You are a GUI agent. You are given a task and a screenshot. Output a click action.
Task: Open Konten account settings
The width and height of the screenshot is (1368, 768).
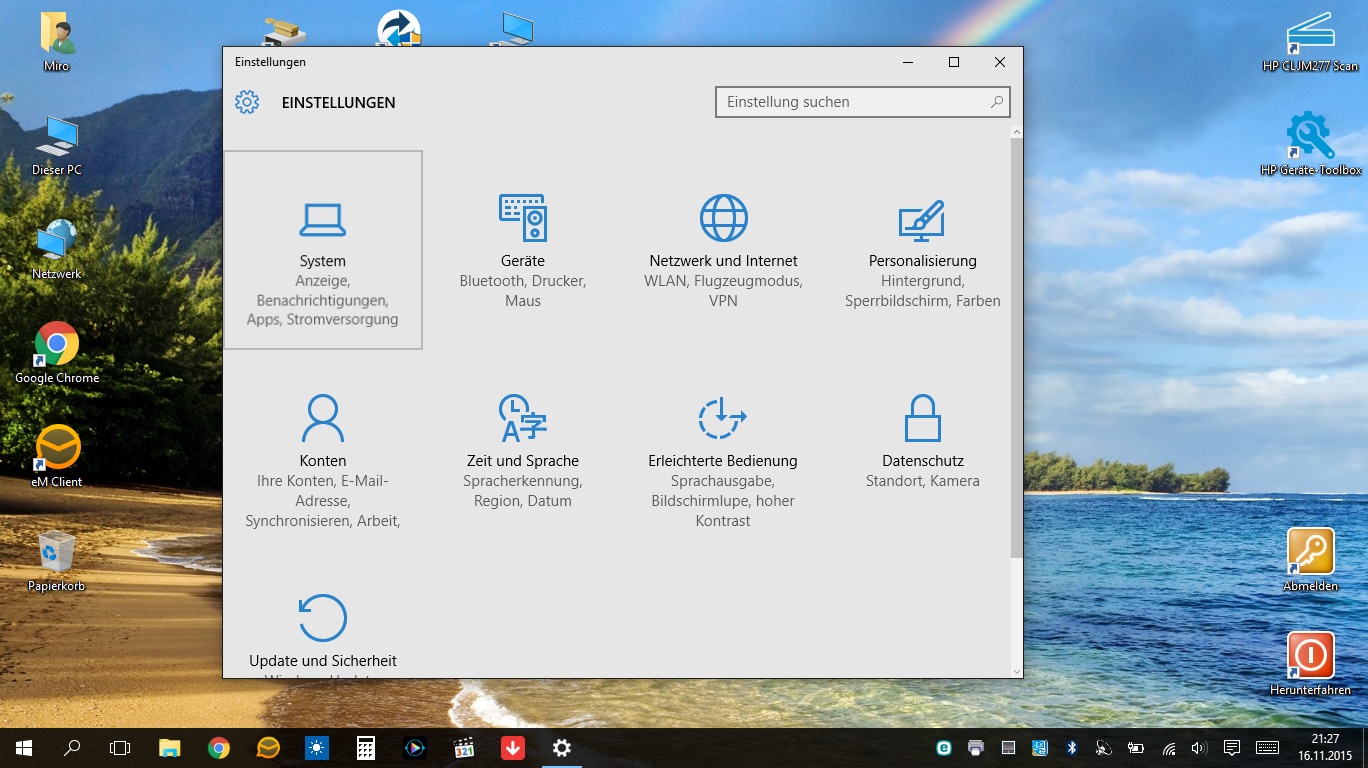click(323, 450)
